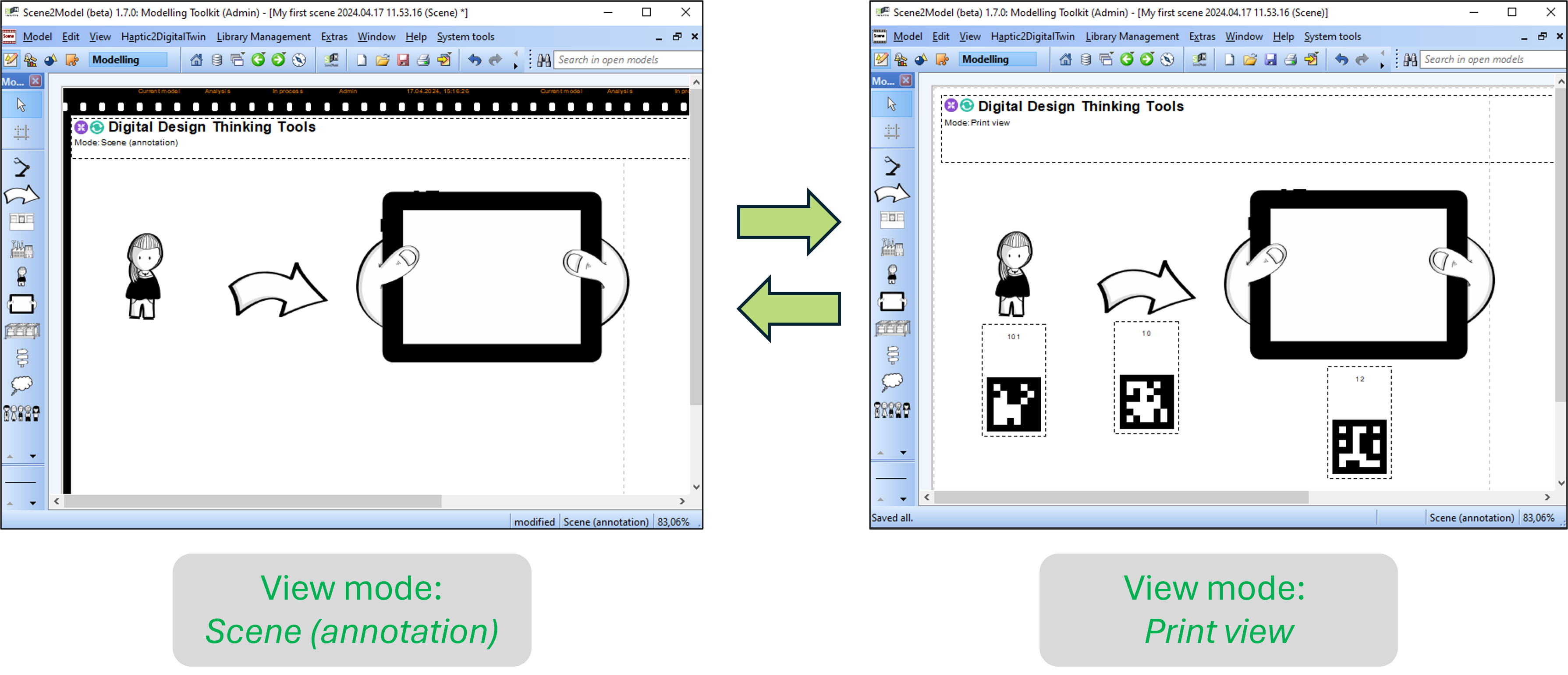1568x675 pixels.
Task: Select the signpost tool in the Print view window palette
Action: tap(892, 355)
